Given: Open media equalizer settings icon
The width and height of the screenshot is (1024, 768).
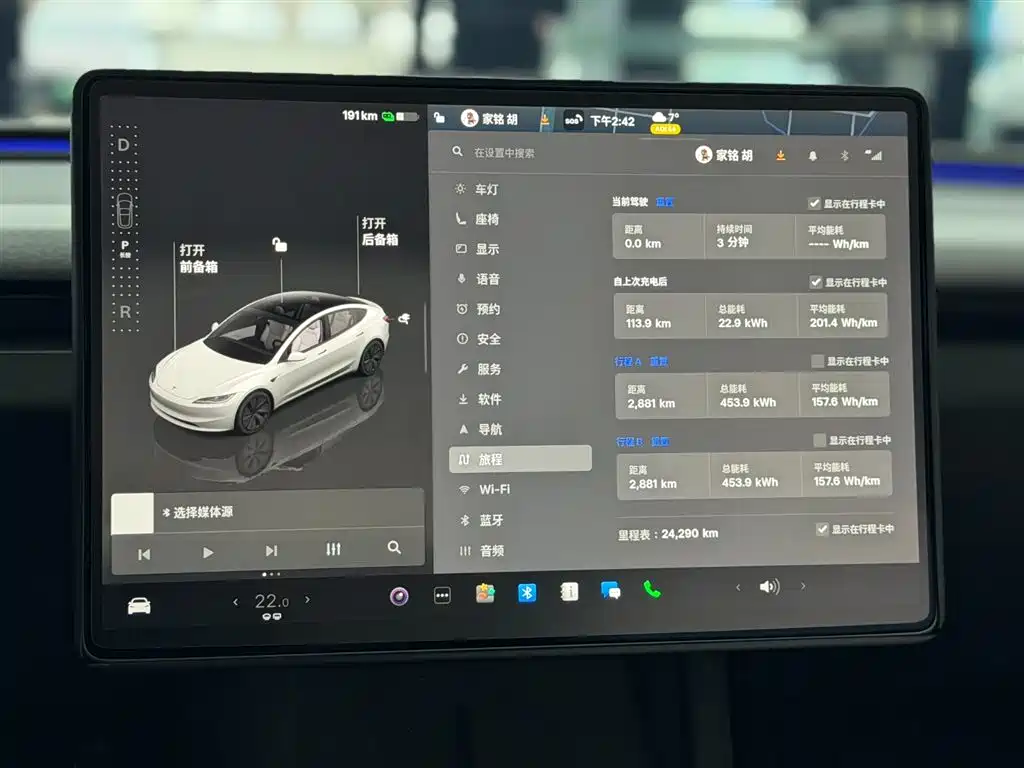Looking at the screenshot, I should point(333,549).
